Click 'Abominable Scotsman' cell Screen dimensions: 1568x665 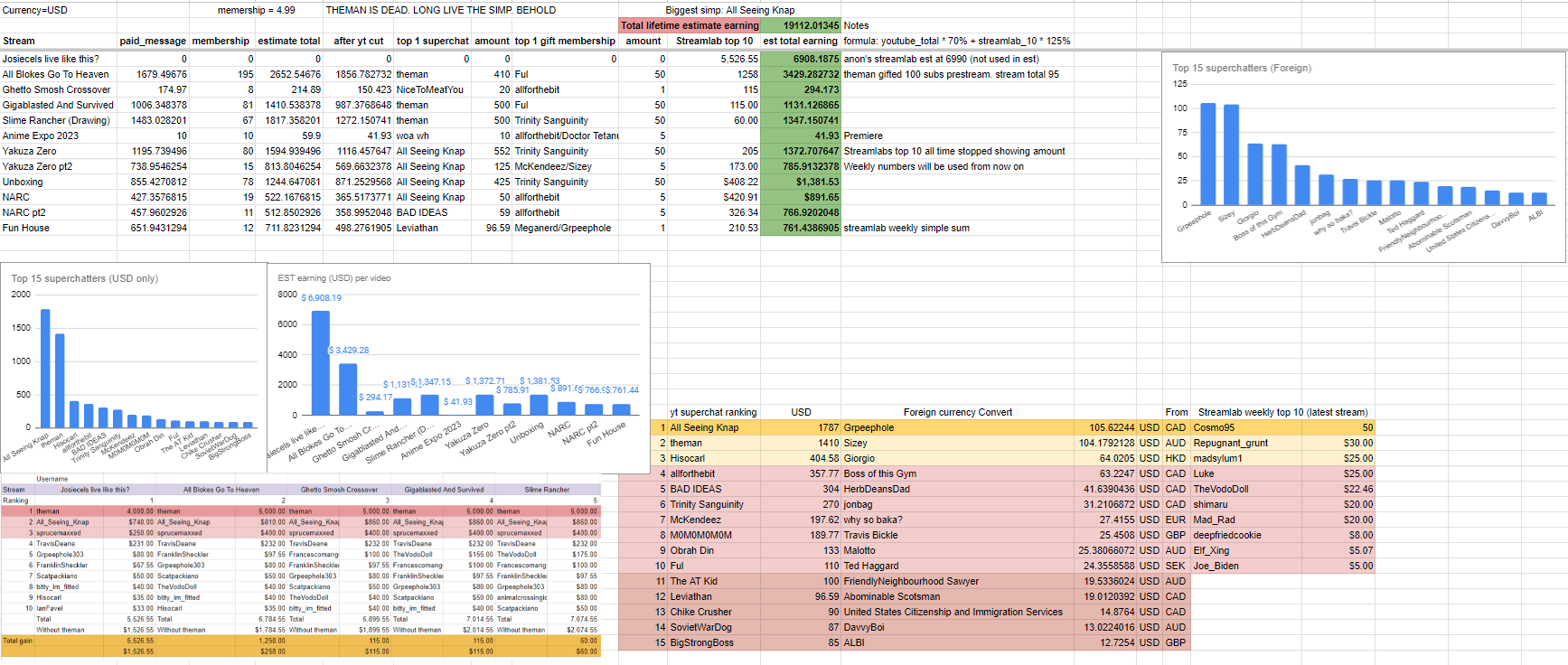point(892,596)
